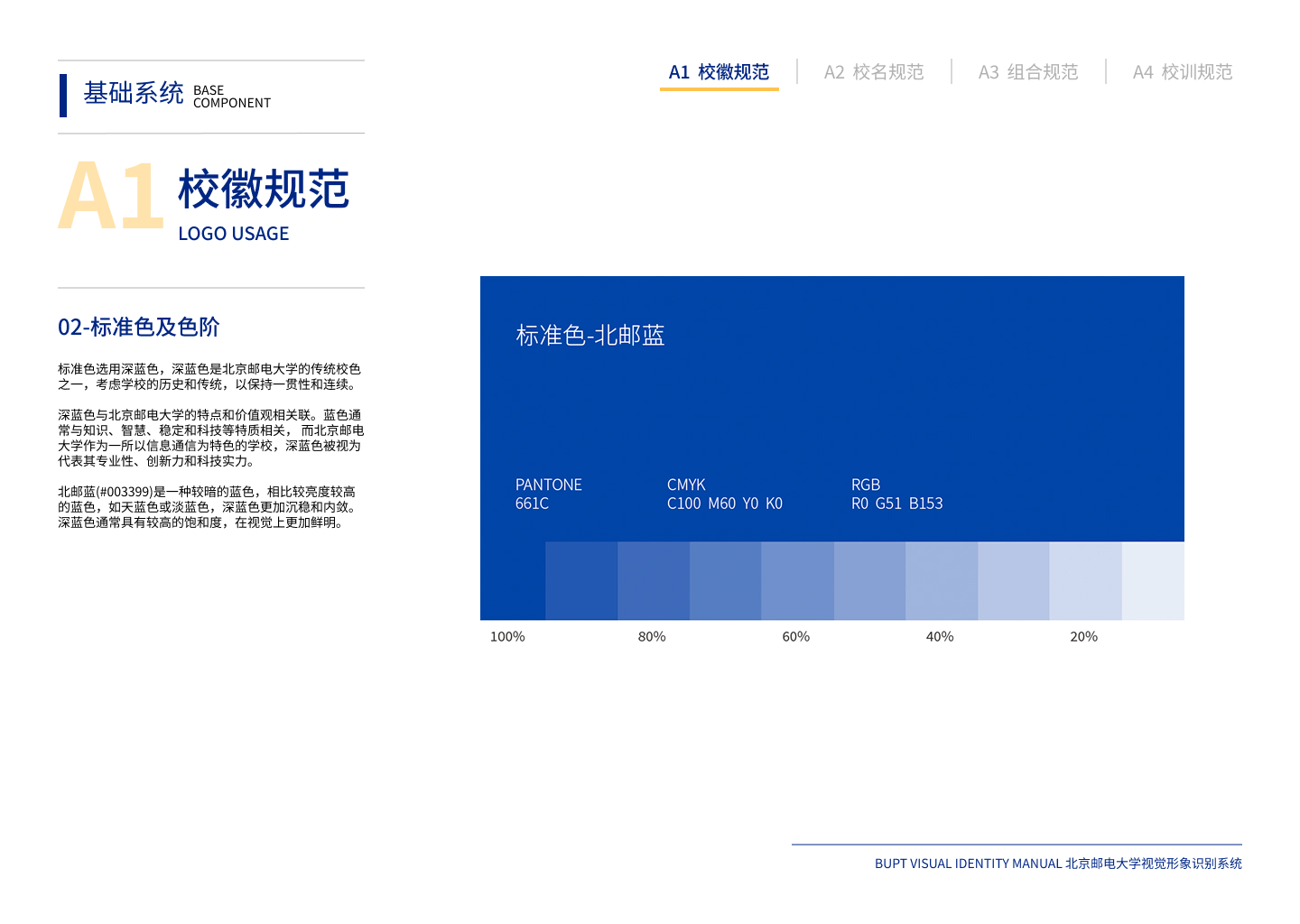1300x924 pixels.
Task: Select the lightest swatch at far right
Action: coord(1153,580)
